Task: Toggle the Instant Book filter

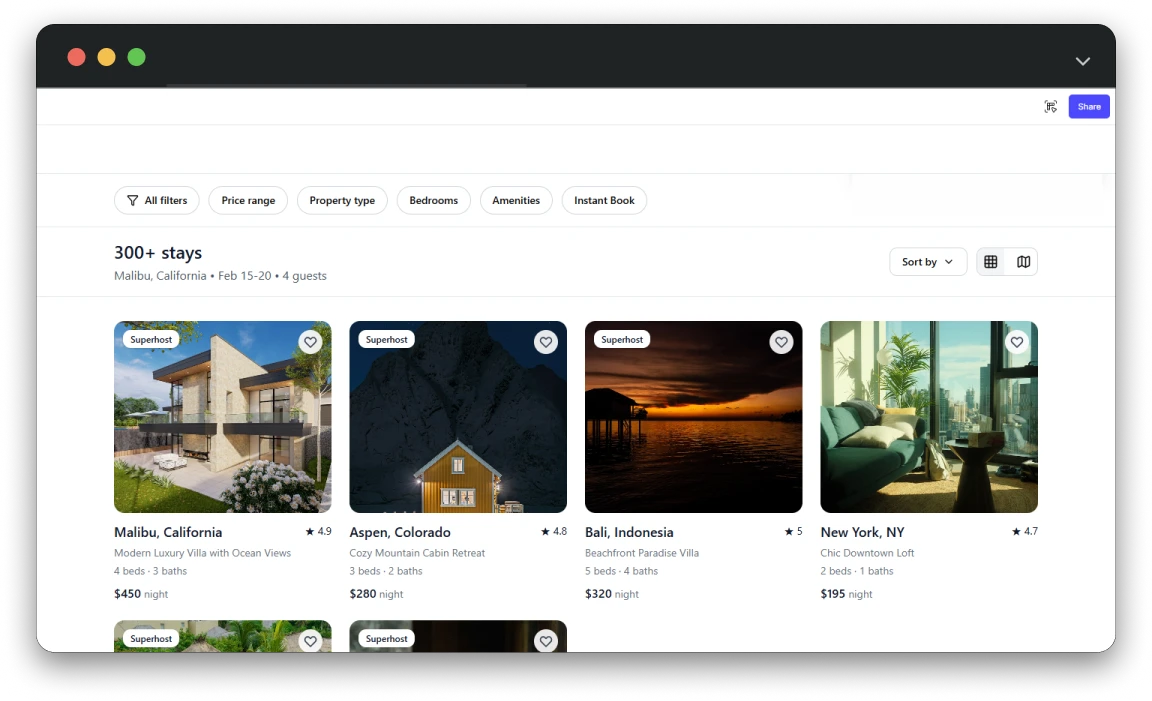Action: [x=604, y=200]
